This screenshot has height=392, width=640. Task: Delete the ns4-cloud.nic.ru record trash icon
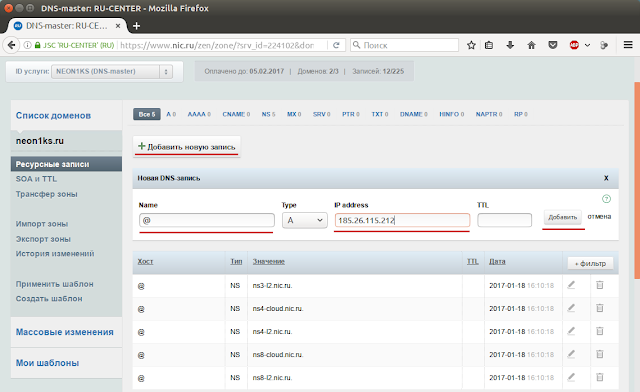pos(600,308)
